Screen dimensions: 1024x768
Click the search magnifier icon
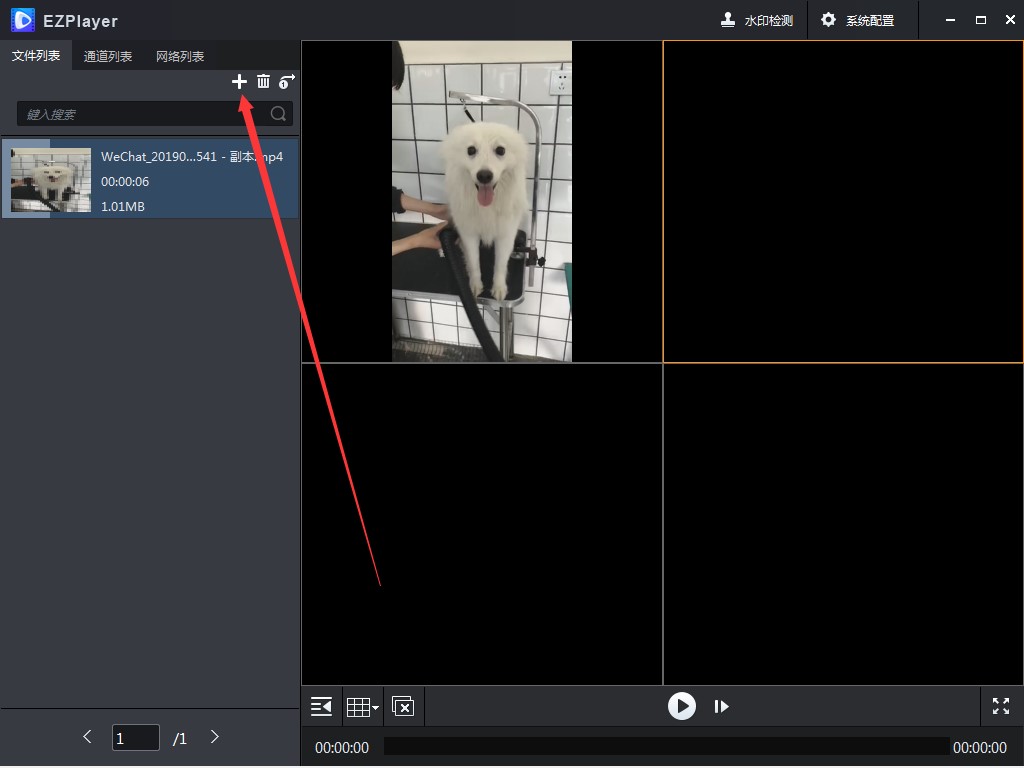pos(277,113)
